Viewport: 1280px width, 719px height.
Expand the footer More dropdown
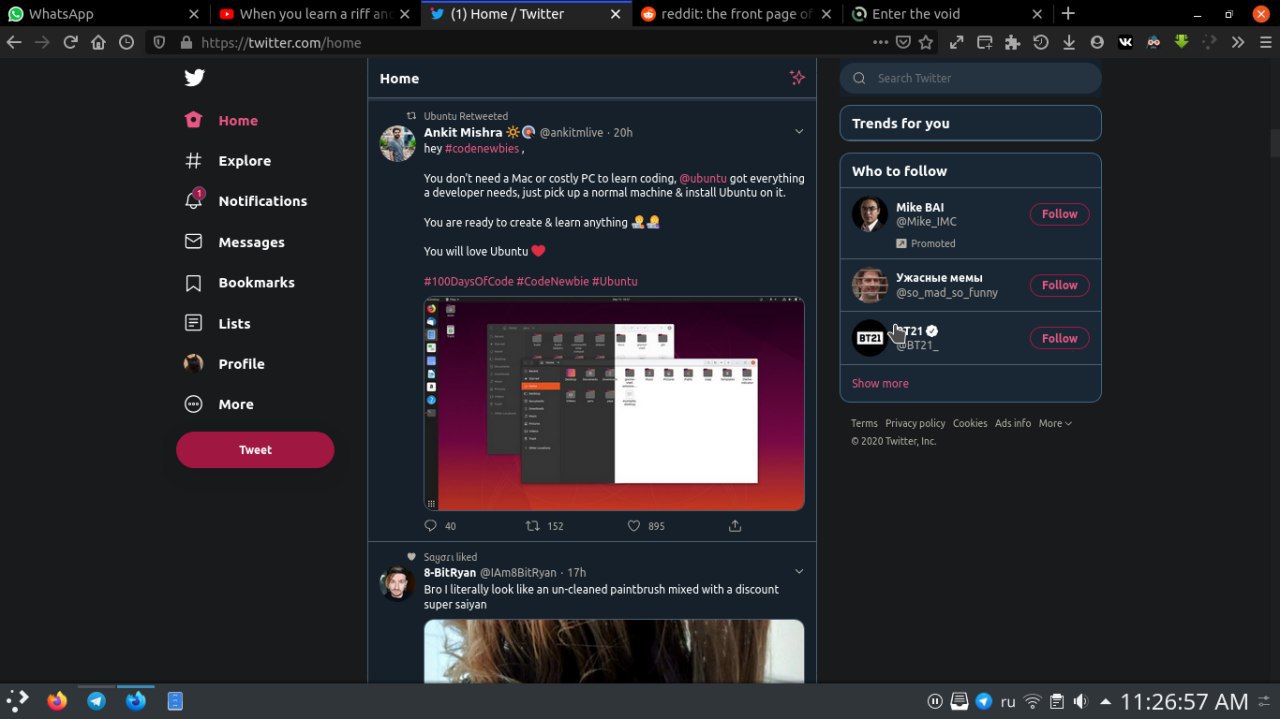click(1055, 423)
